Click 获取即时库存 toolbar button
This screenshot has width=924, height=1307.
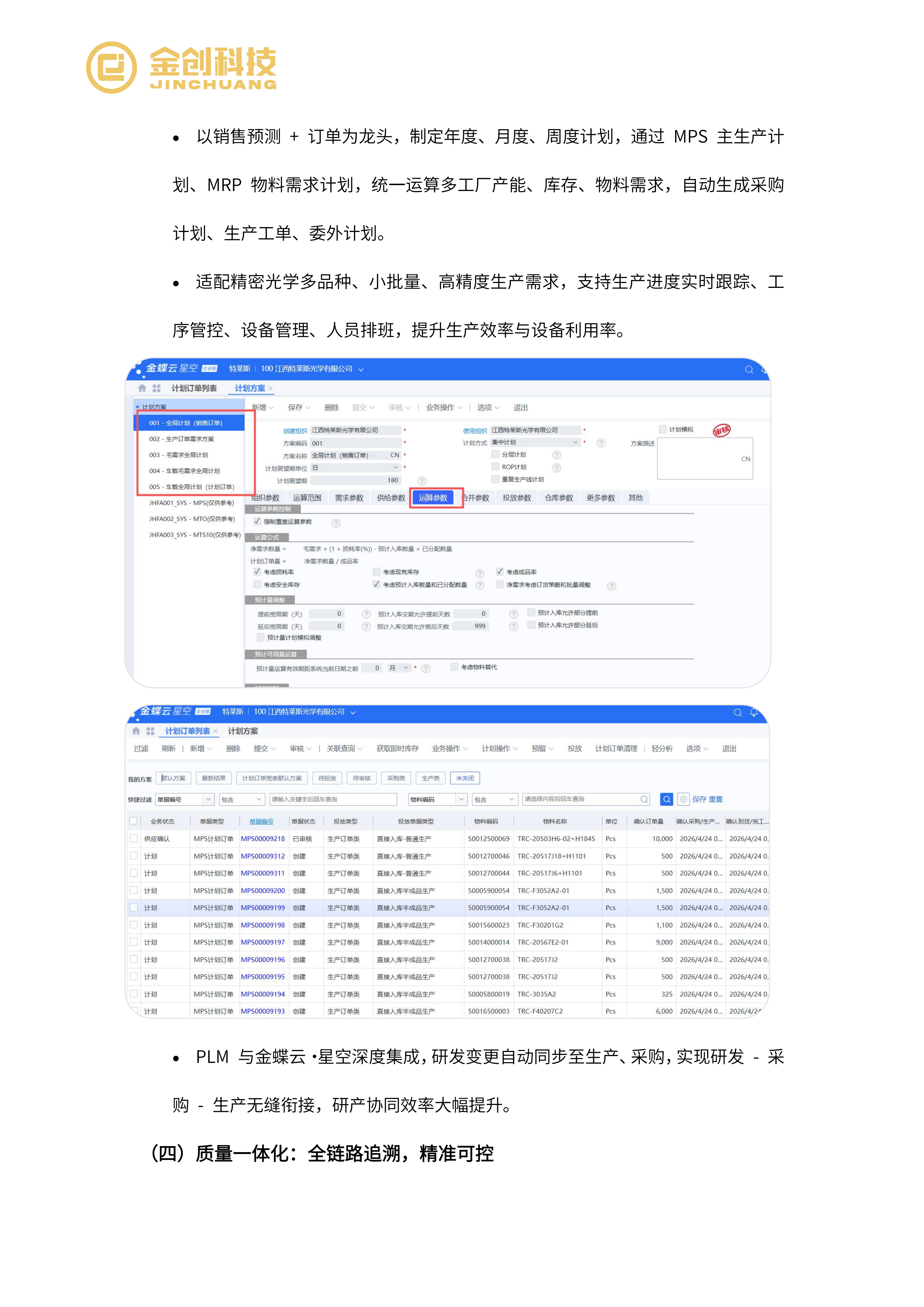point(397,749)
